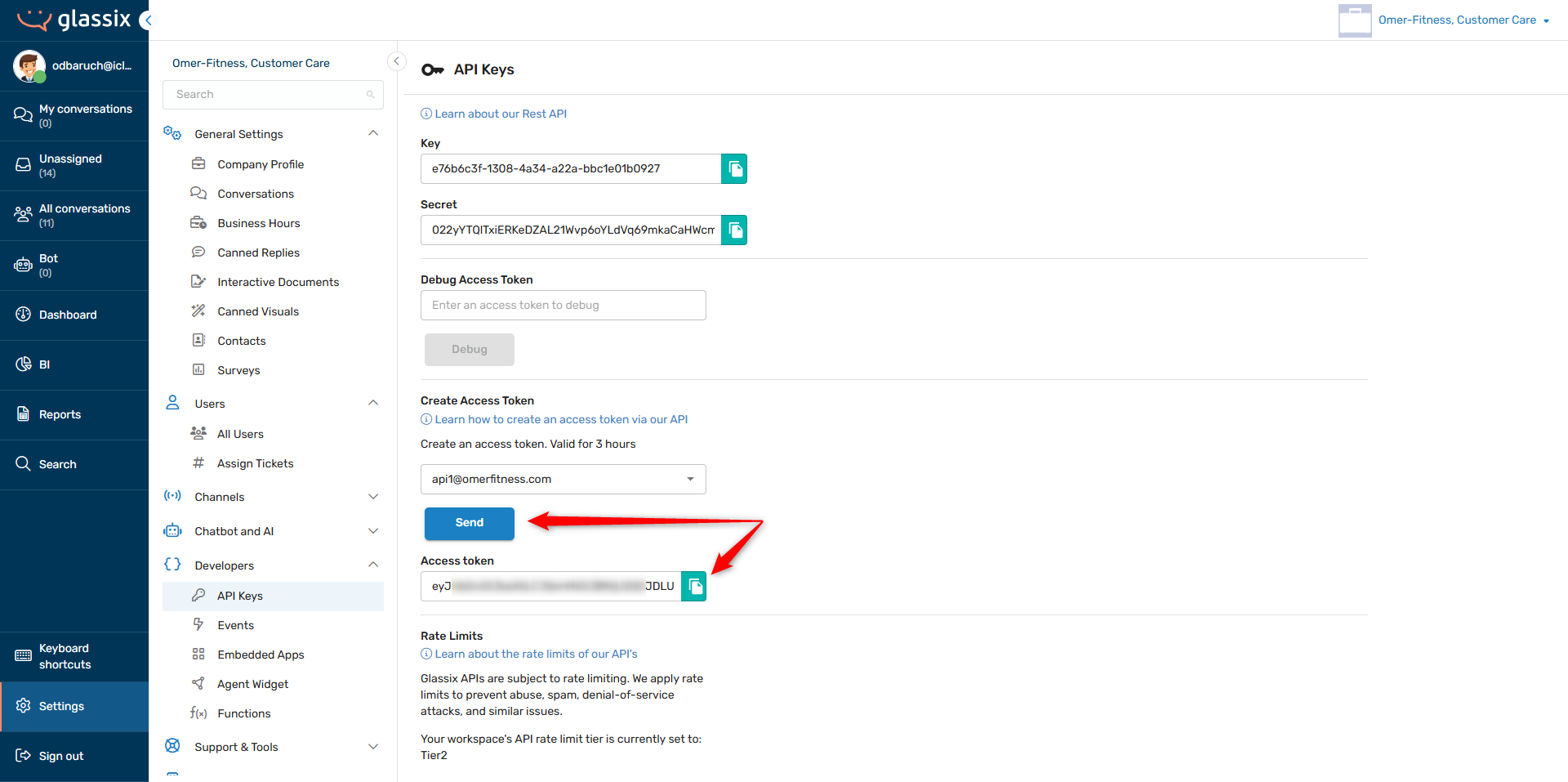The height and width of the screenshot is (782, 1568).
Task: Collapse the General Settings section
Action: coord(373,133)
